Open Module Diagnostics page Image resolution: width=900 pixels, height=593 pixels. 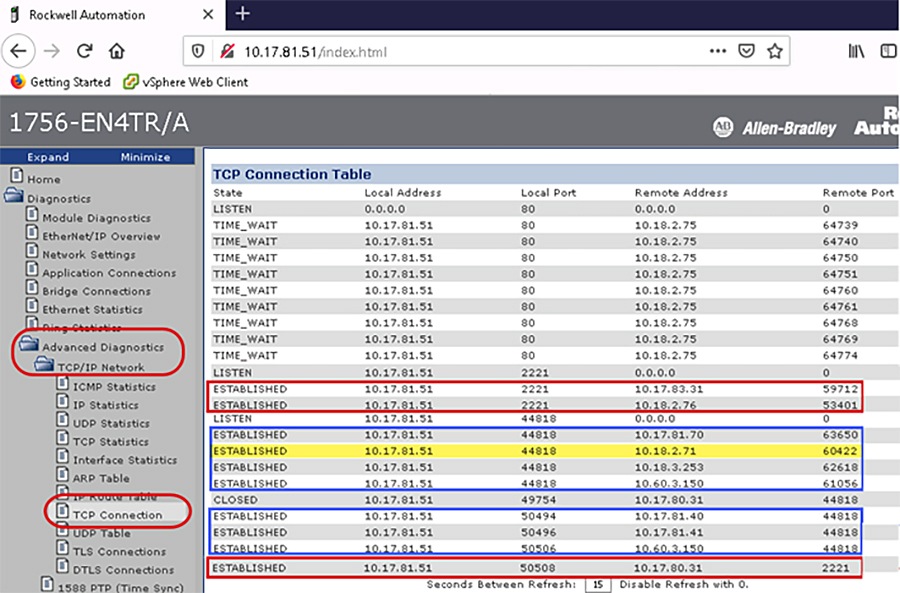point(96,218)
